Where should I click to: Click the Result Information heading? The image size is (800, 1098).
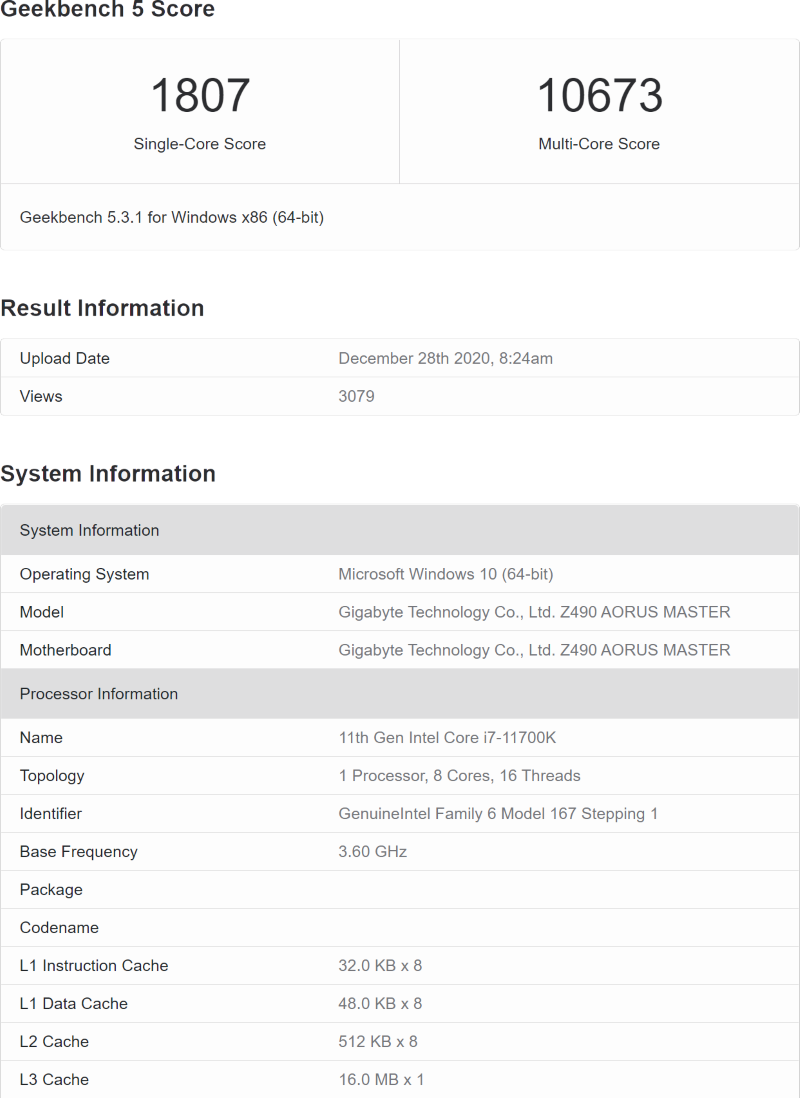102,308
